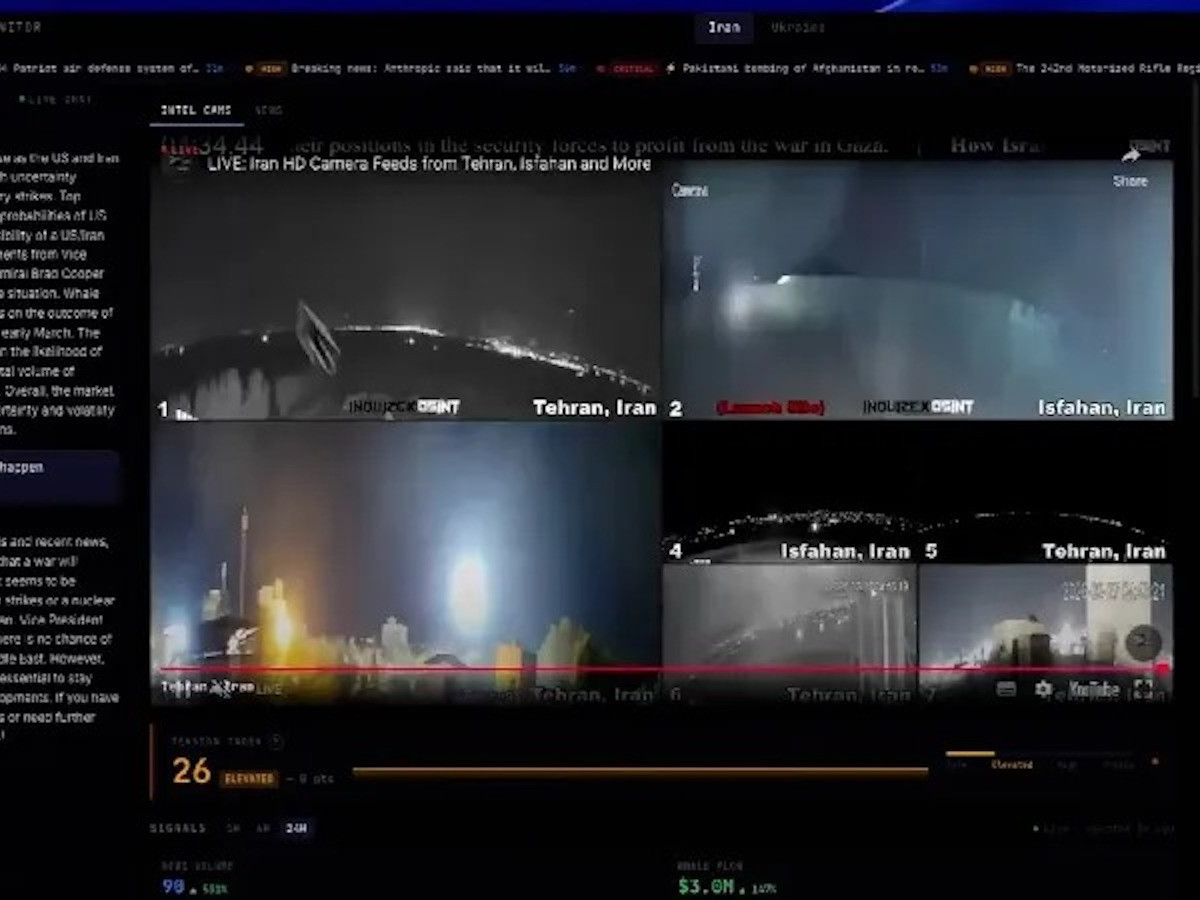Select the 1H signals time range
Viewport: 1200px width, 900px height.
(233, 828)
